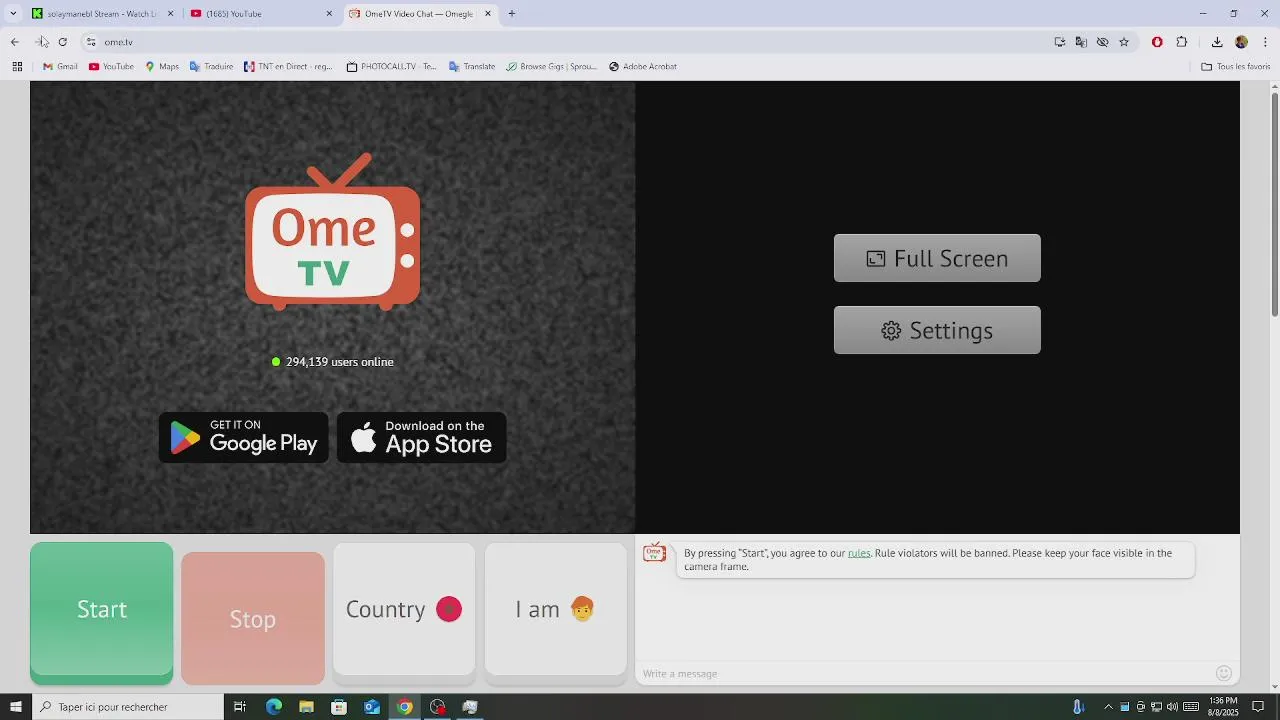Open Microsoft Store from the taskbar

point(339,707)
